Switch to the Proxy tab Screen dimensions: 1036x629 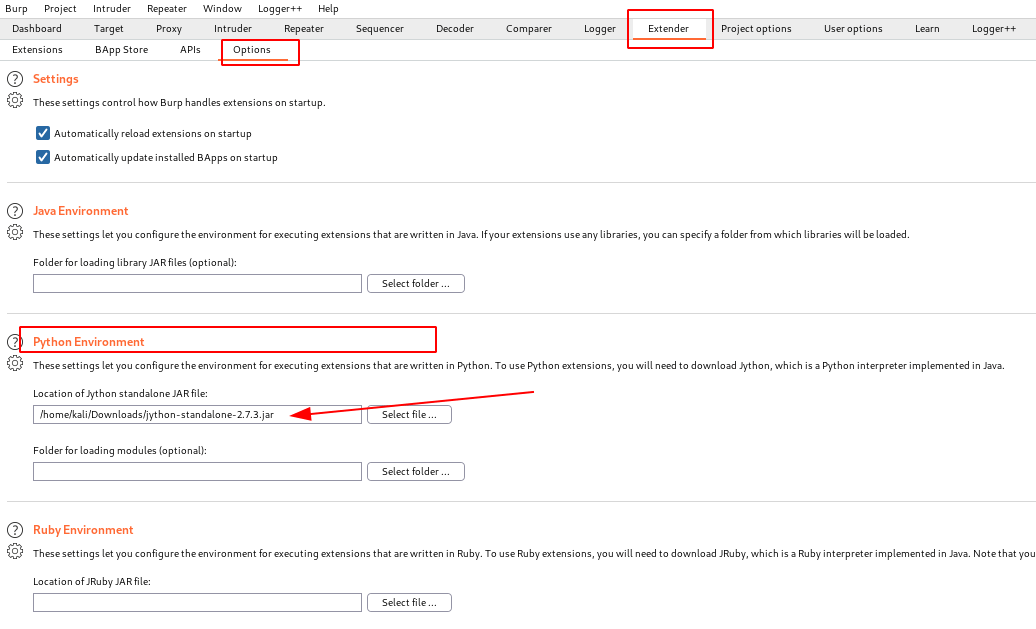[x=169, y=29]
